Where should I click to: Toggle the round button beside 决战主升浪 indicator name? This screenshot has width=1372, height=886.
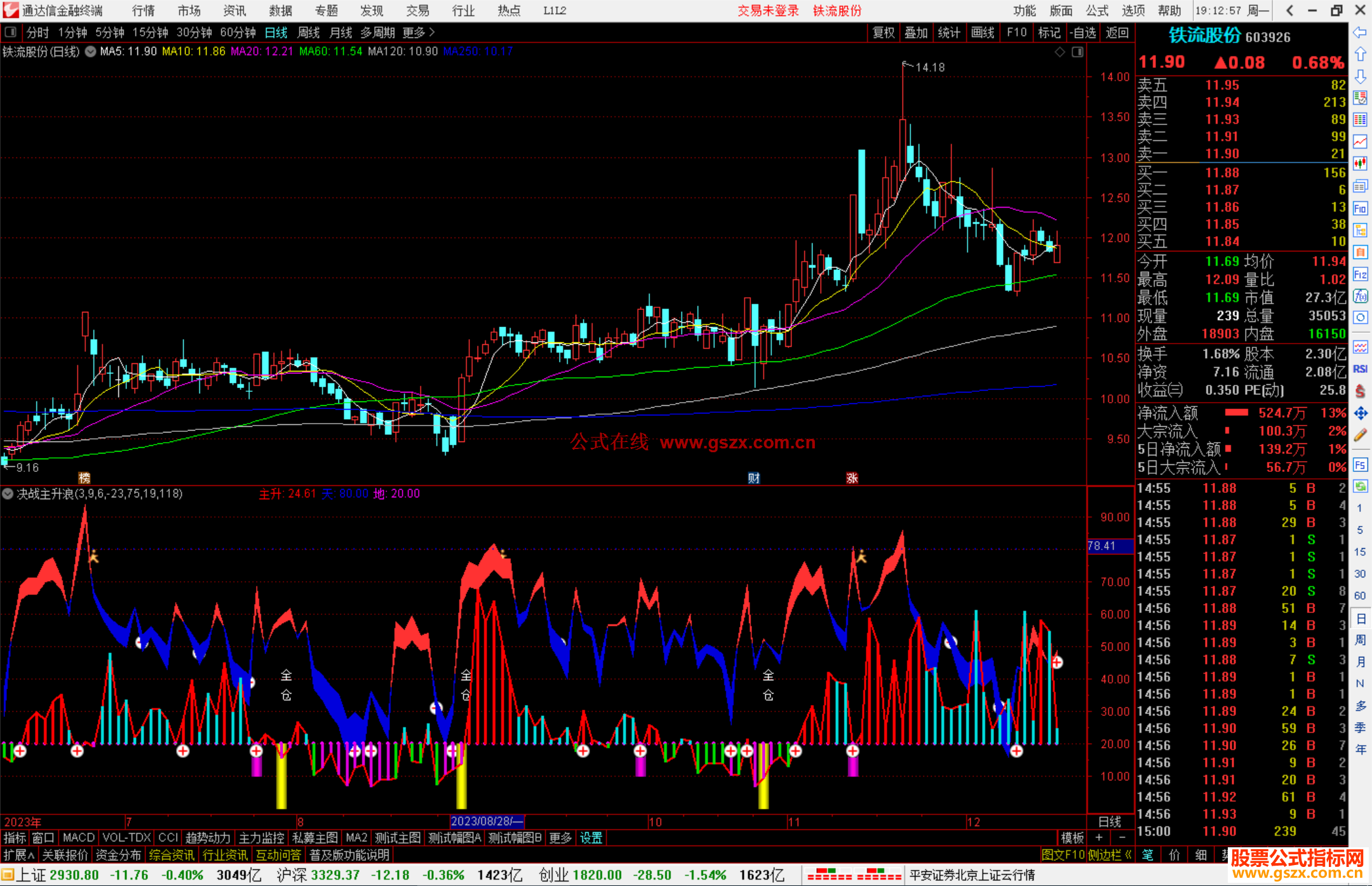8,493
